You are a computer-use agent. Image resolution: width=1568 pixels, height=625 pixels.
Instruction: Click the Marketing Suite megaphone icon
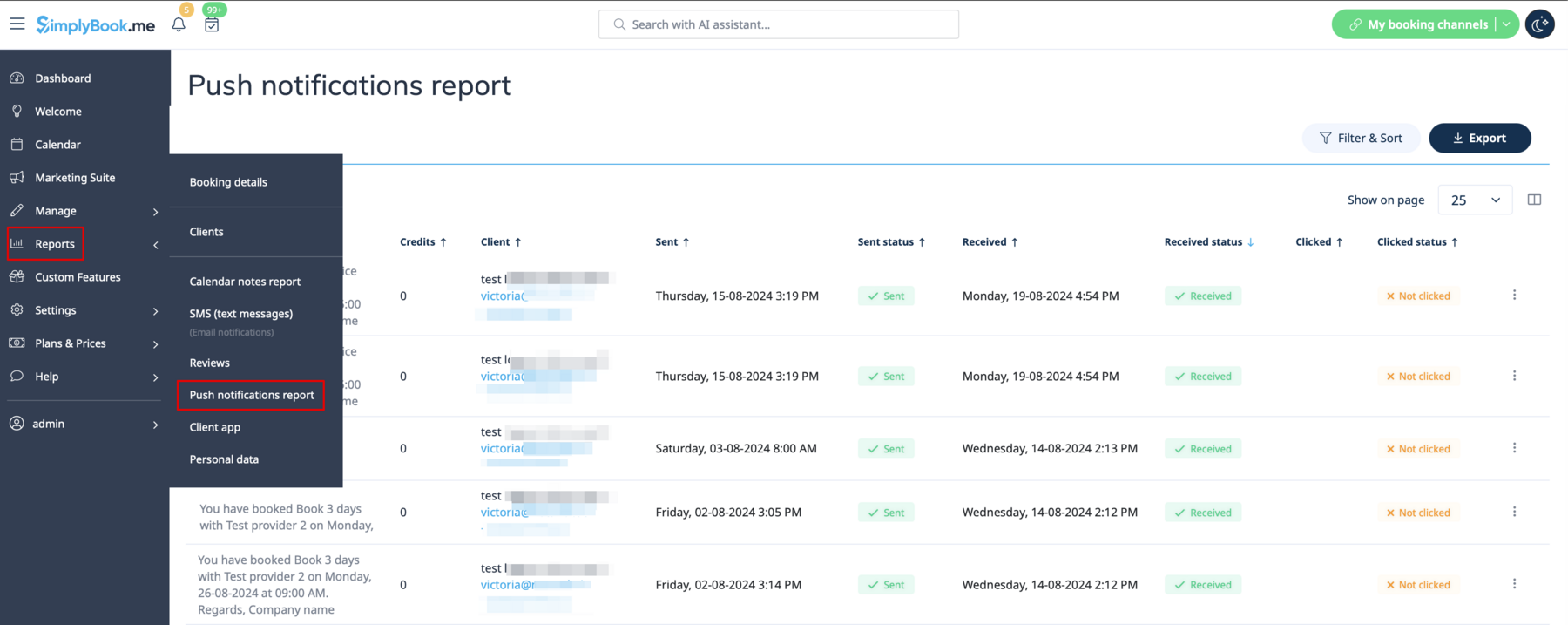point(17,178)
